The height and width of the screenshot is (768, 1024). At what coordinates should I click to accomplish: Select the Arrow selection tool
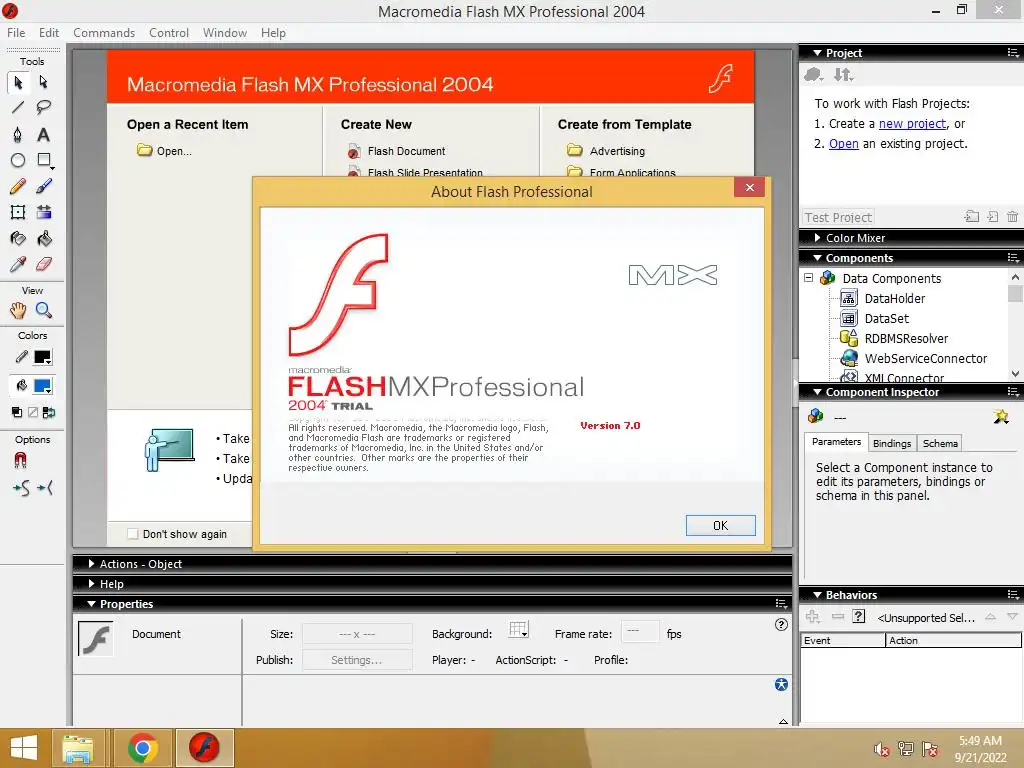18,82
